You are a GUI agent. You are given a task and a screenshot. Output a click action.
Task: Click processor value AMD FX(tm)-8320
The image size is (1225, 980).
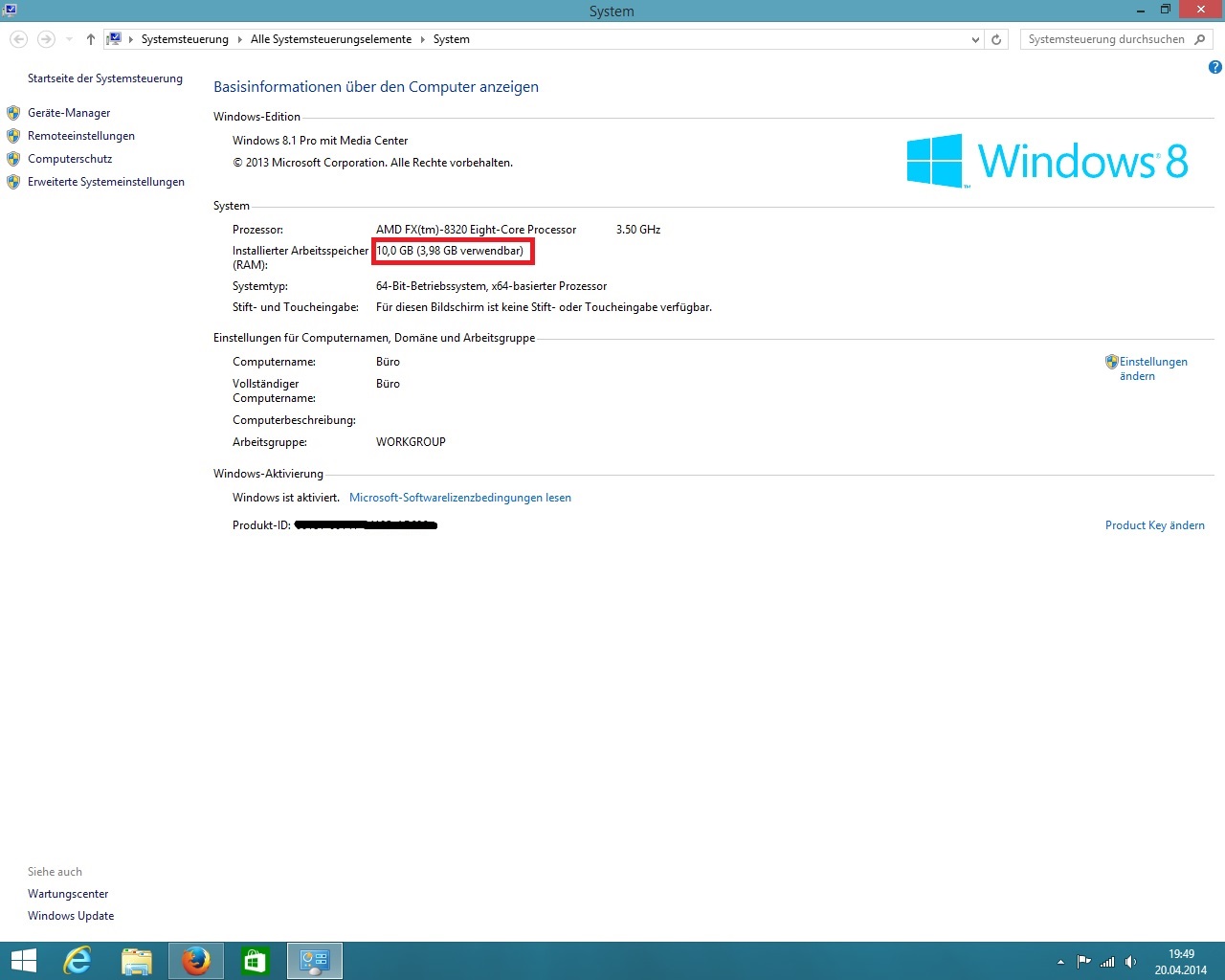(x=477, y=230)
